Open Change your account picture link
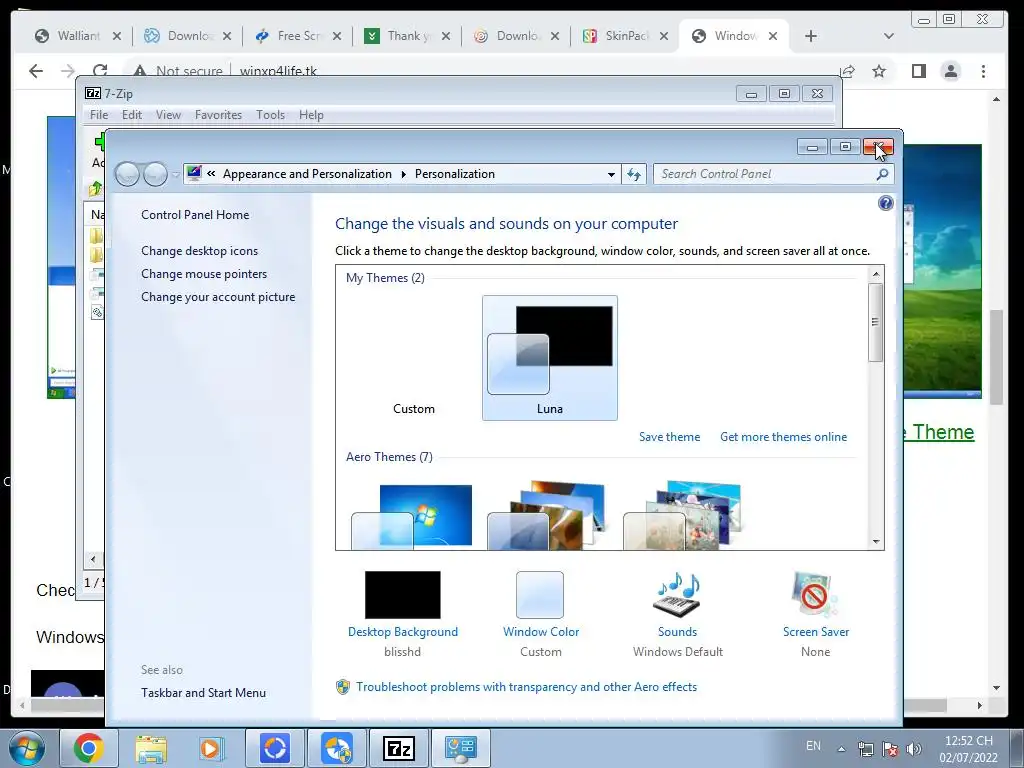Viewport: 1024px width, 768px height. coord(218,296)
